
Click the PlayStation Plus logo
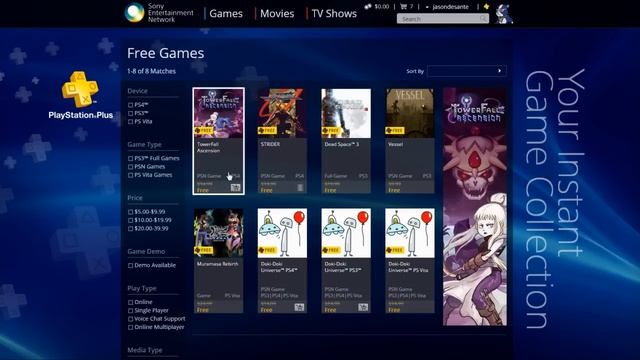pyautogui.click(x=80, y=96)
